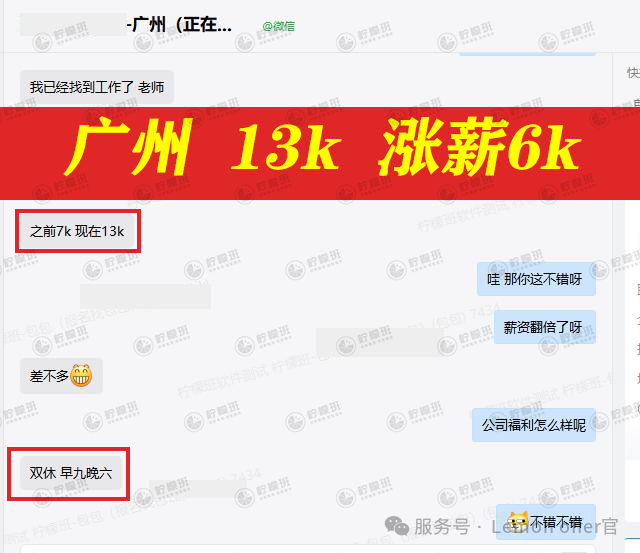Screen dimensions: 640x553
Task: Select the message 我已经找到工作了 老师
Action: 97,87
